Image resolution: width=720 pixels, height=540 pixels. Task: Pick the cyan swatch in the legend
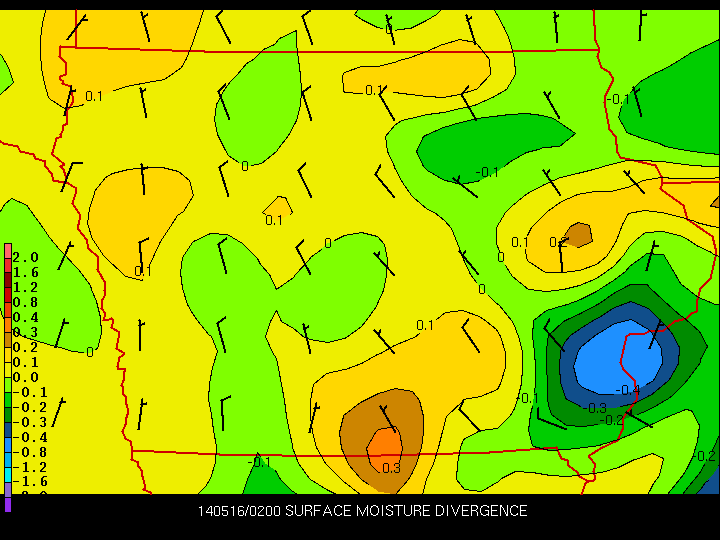(8, 475)
